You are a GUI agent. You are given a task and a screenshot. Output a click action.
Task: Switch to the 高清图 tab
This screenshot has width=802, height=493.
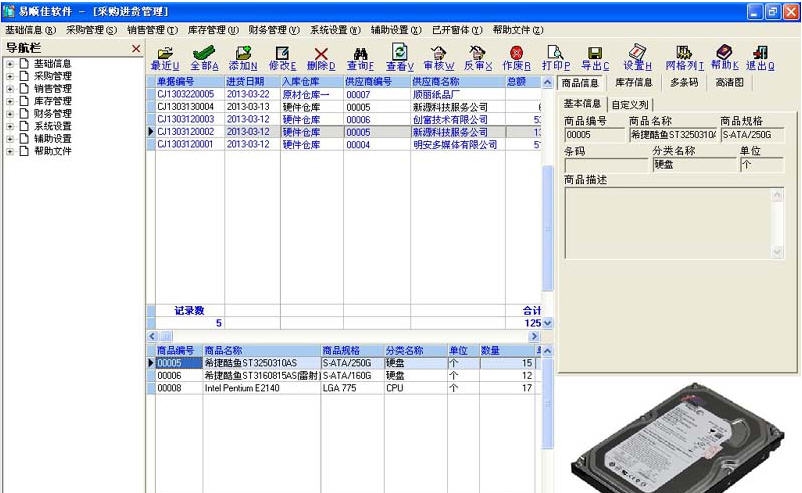pyautogui.click(x=729, y=82)
